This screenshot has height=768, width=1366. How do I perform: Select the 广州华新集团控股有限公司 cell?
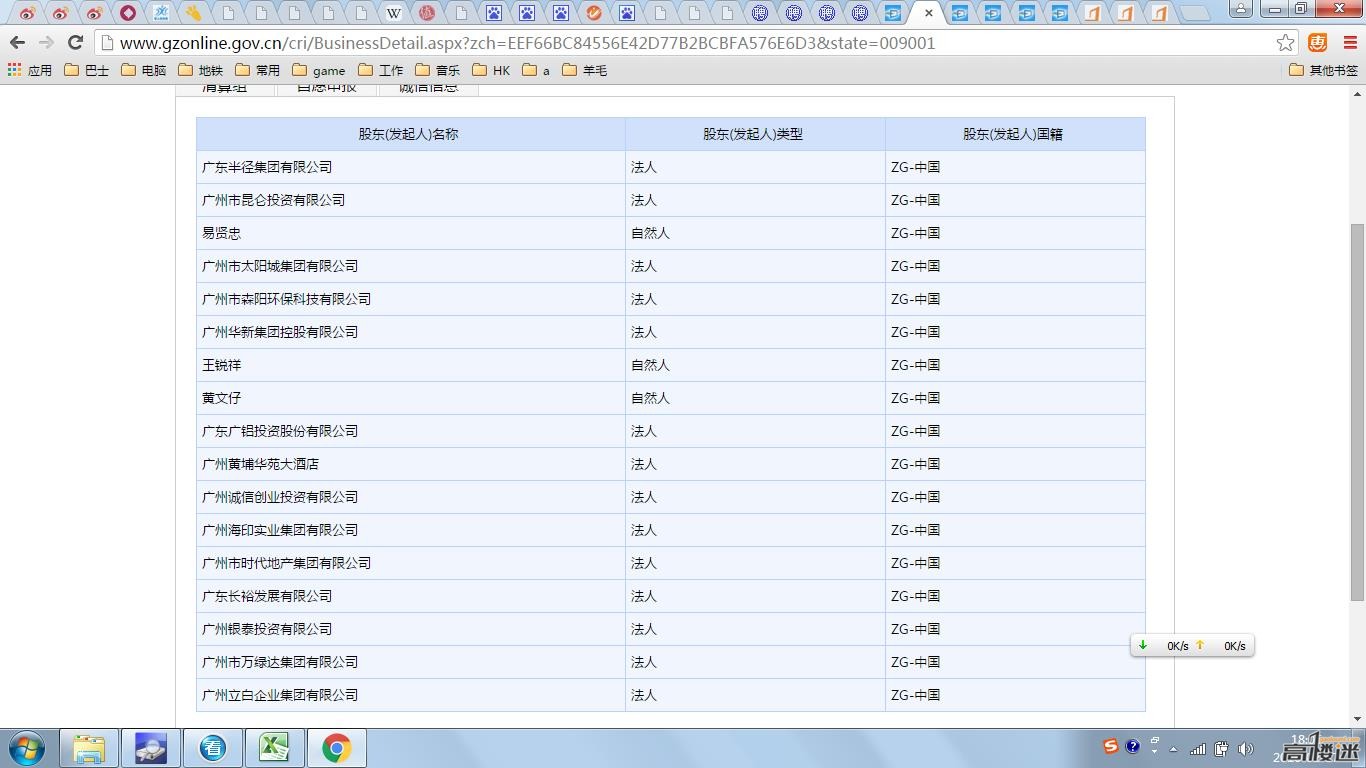(411, 332)
